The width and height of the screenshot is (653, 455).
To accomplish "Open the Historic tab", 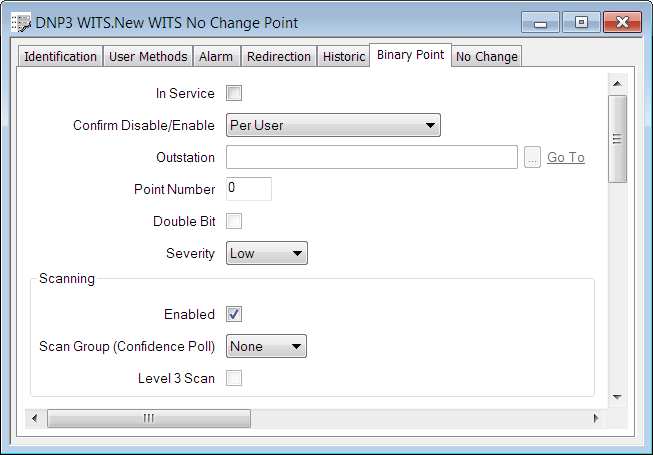I will click(344, 57).
